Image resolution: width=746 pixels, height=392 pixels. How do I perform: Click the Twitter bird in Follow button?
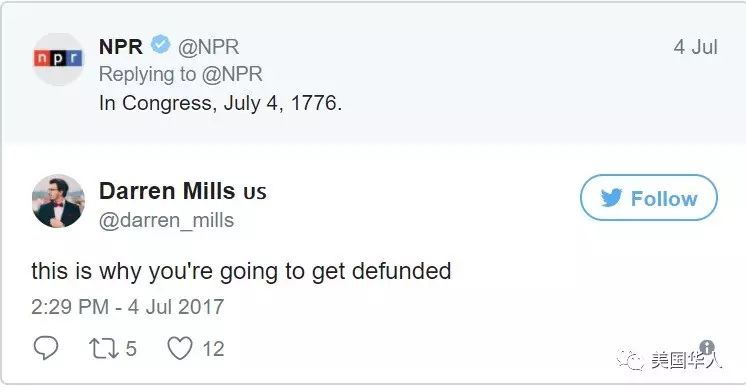coord(611,197)
